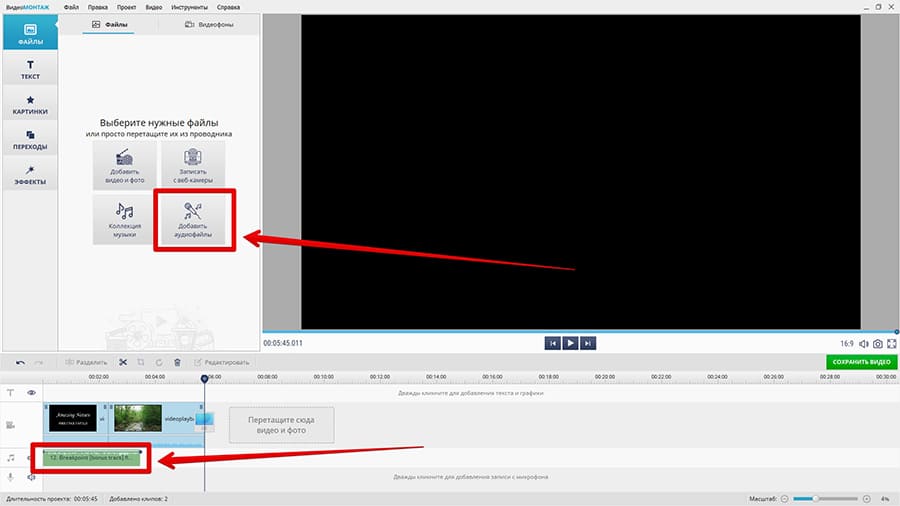The width and height of the screenshot is (900, 506).
Task: Adjust the Масштаб zoom slider
Action: click(x=825, y=499)
